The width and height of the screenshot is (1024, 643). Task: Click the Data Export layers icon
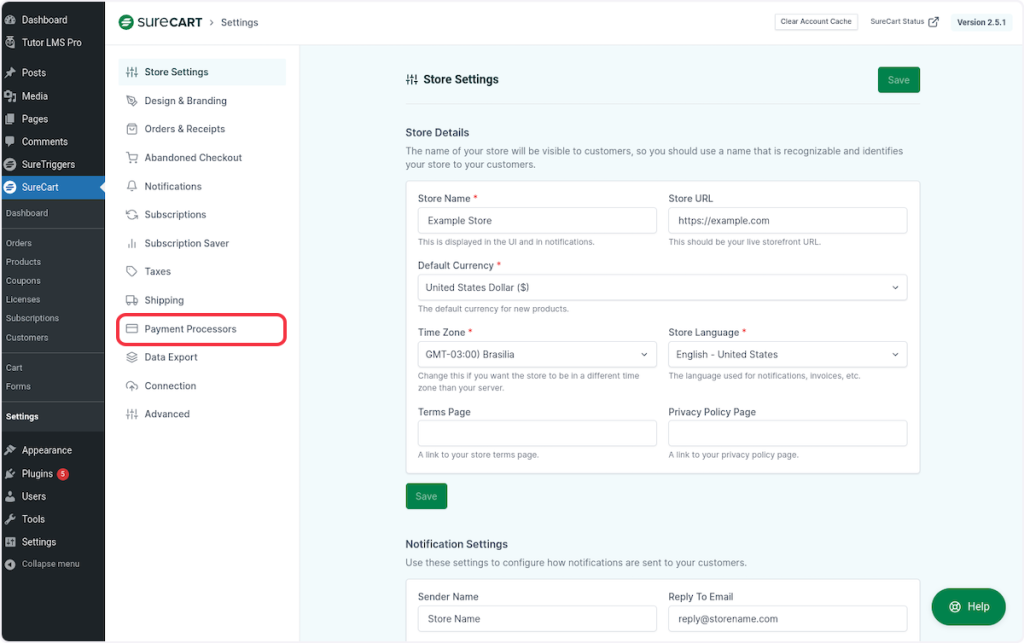pos(132,357)
